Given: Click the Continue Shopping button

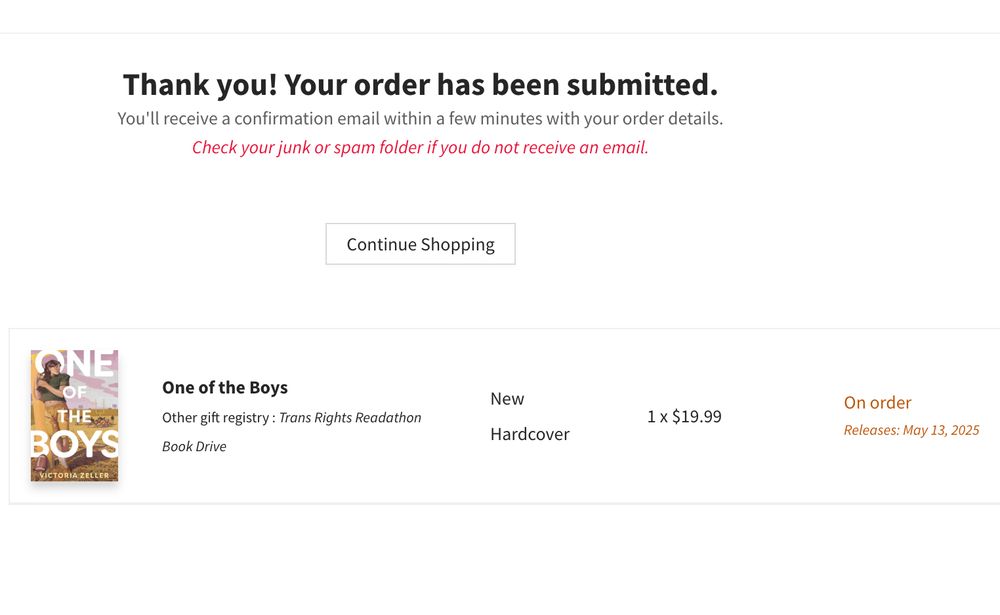Looking at the screenshot, I should click(x=420, y=244).
